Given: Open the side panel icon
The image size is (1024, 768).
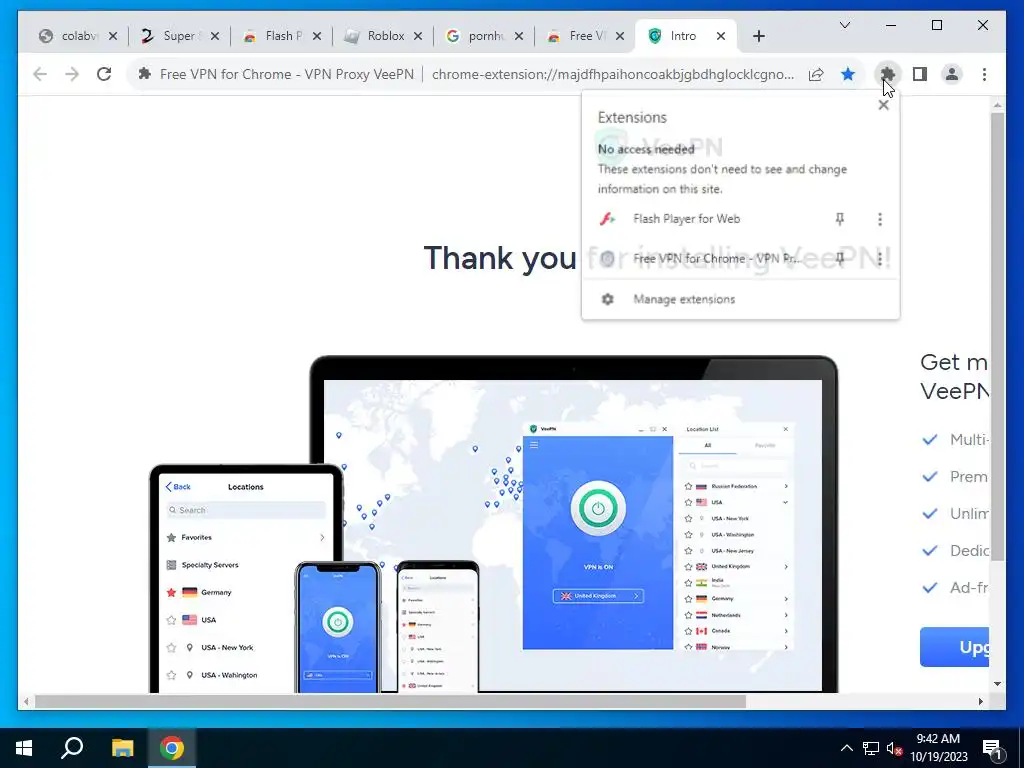Looking at the screenshot, I should pyautogui.click(x=920, y=74).
